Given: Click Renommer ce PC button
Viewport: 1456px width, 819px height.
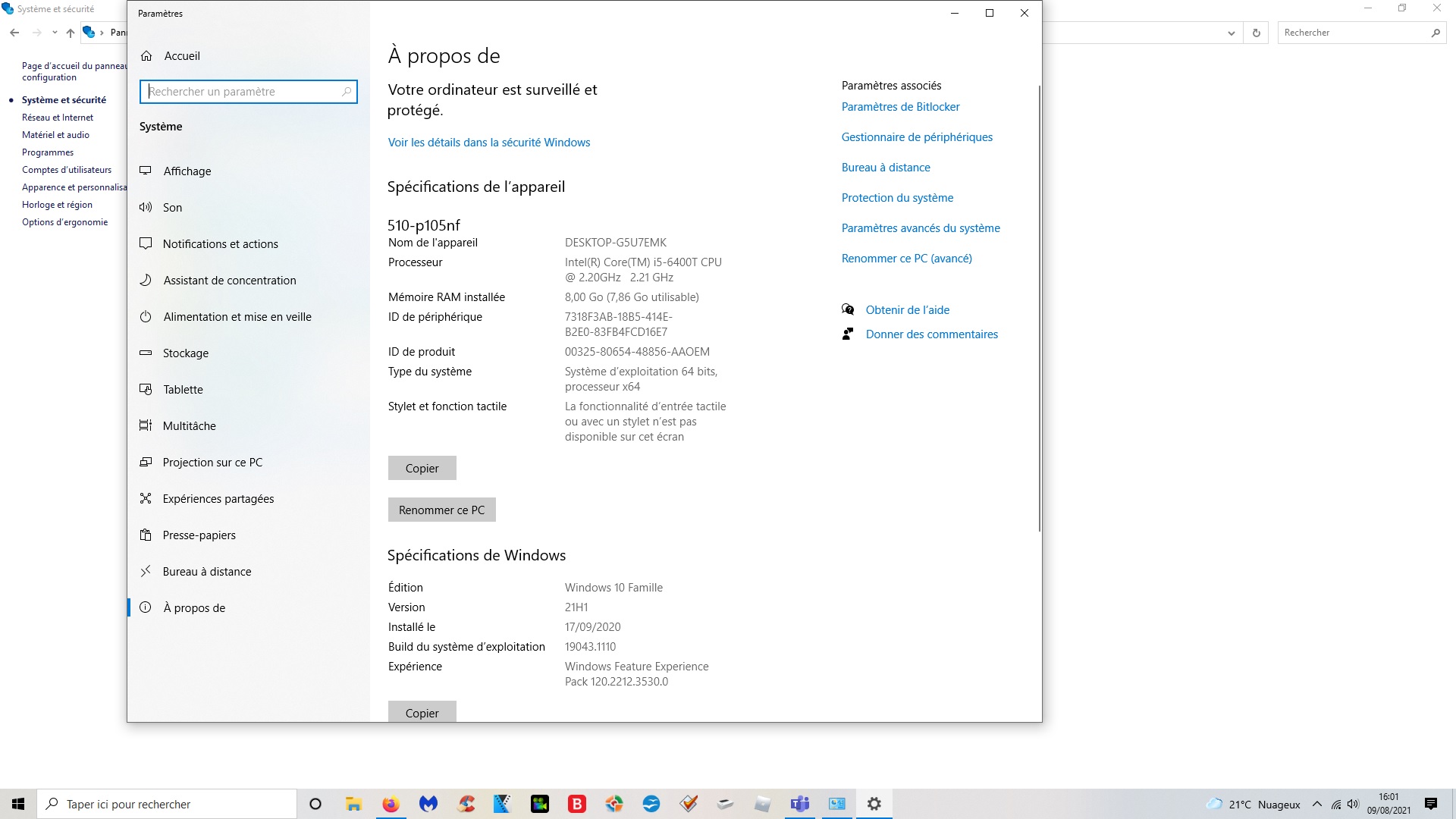Looking at the screenshot, I should [441, 510].
